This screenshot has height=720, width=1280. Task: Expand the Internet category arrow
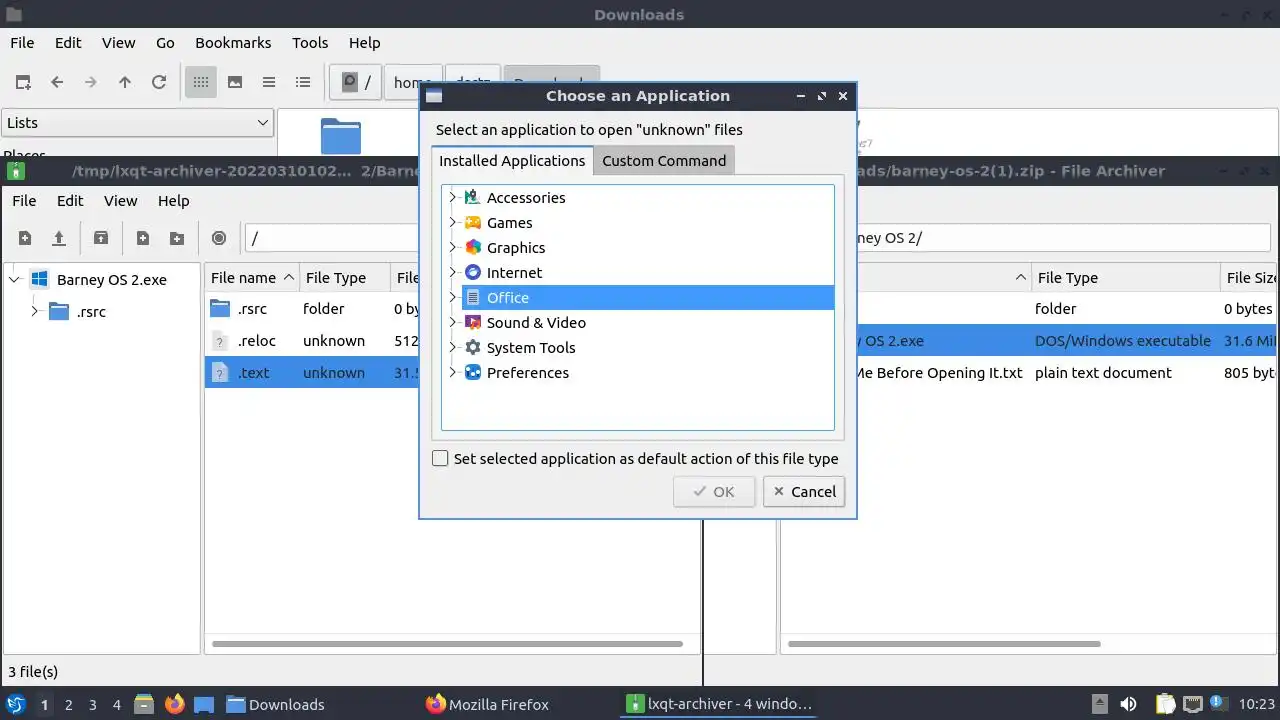point(452,272)
